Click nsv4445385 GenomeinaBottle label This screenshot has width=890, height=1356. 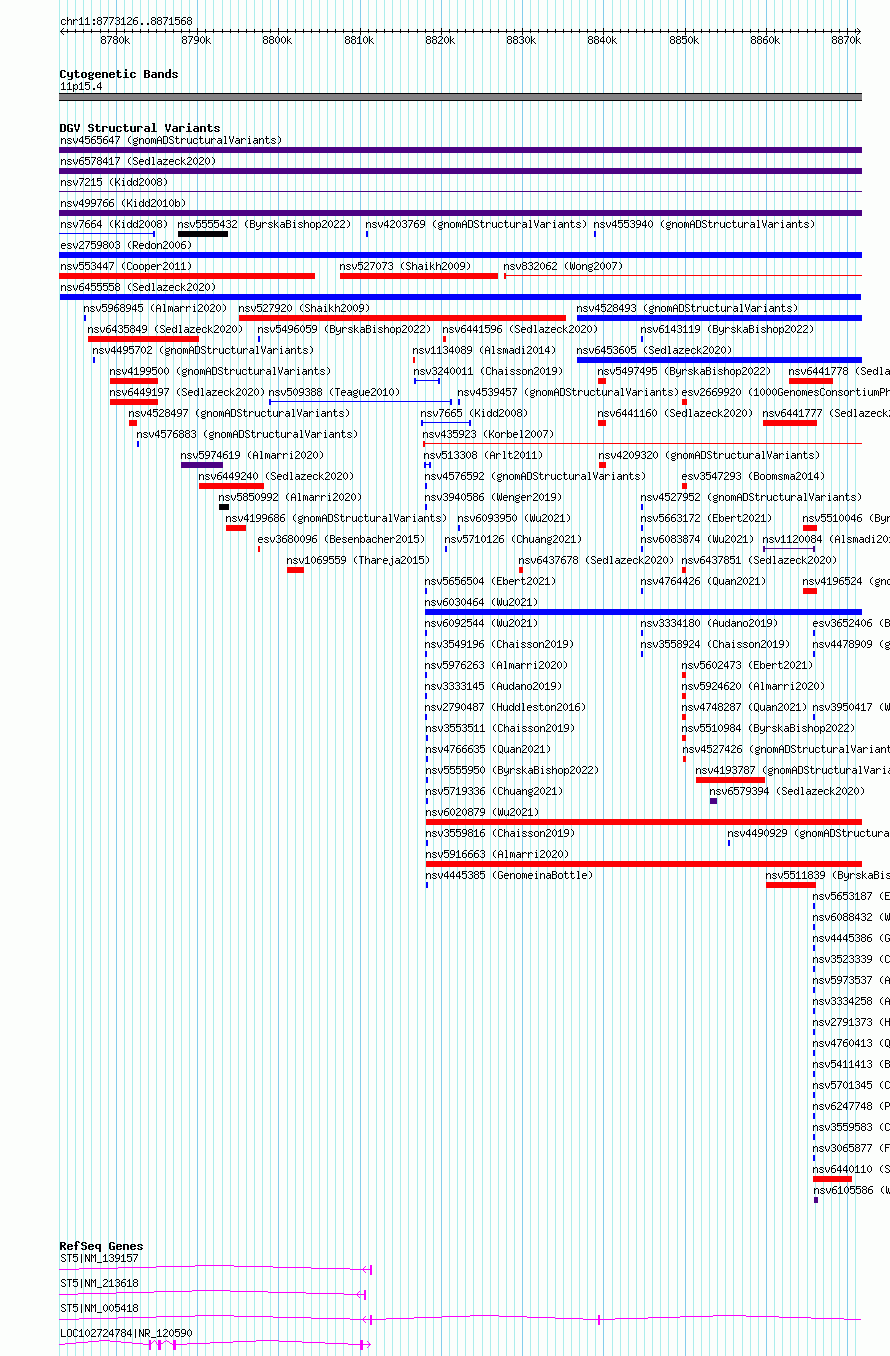(x=509, y=875)
